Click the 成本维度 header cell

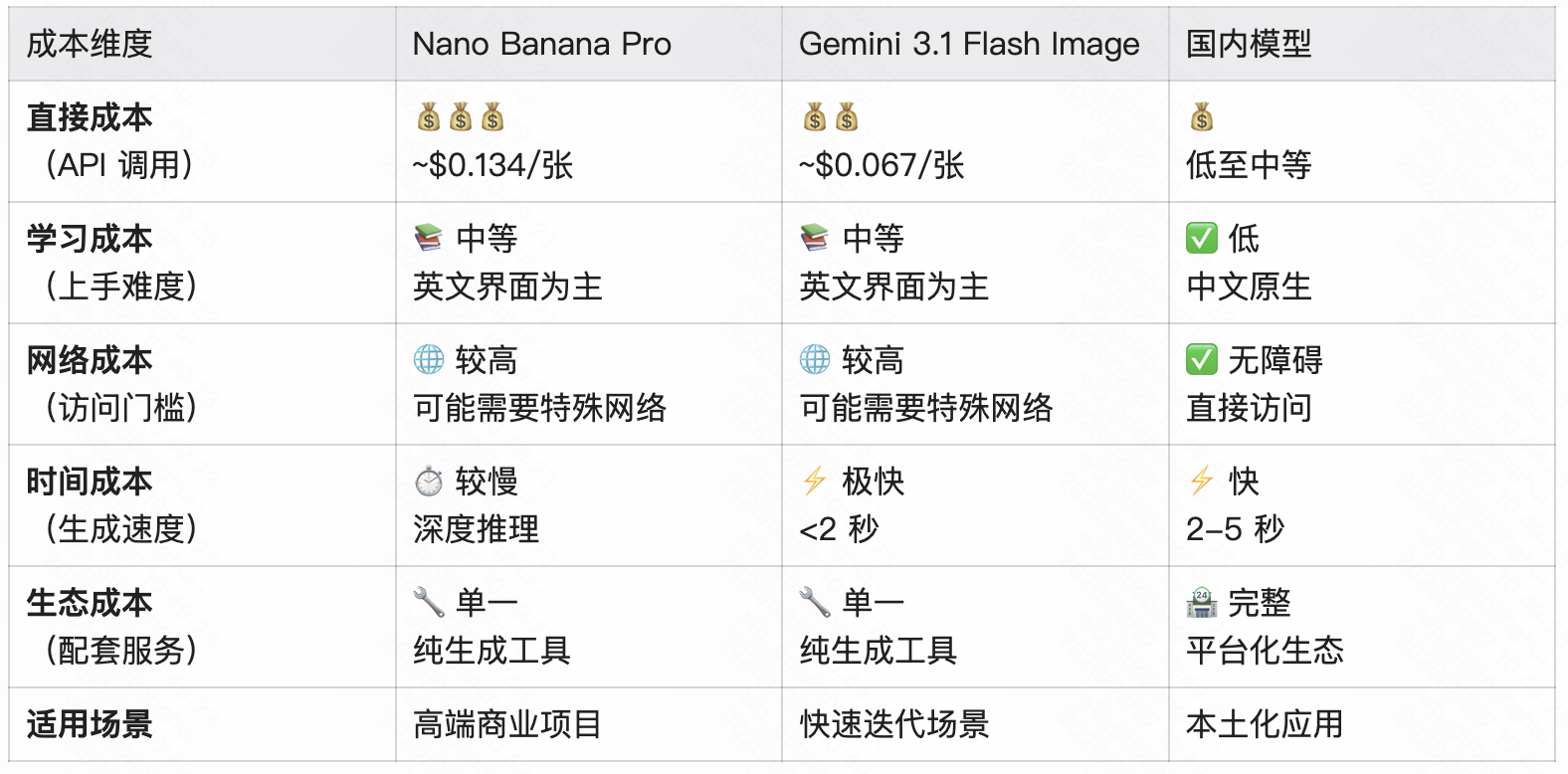click(90, 44)
